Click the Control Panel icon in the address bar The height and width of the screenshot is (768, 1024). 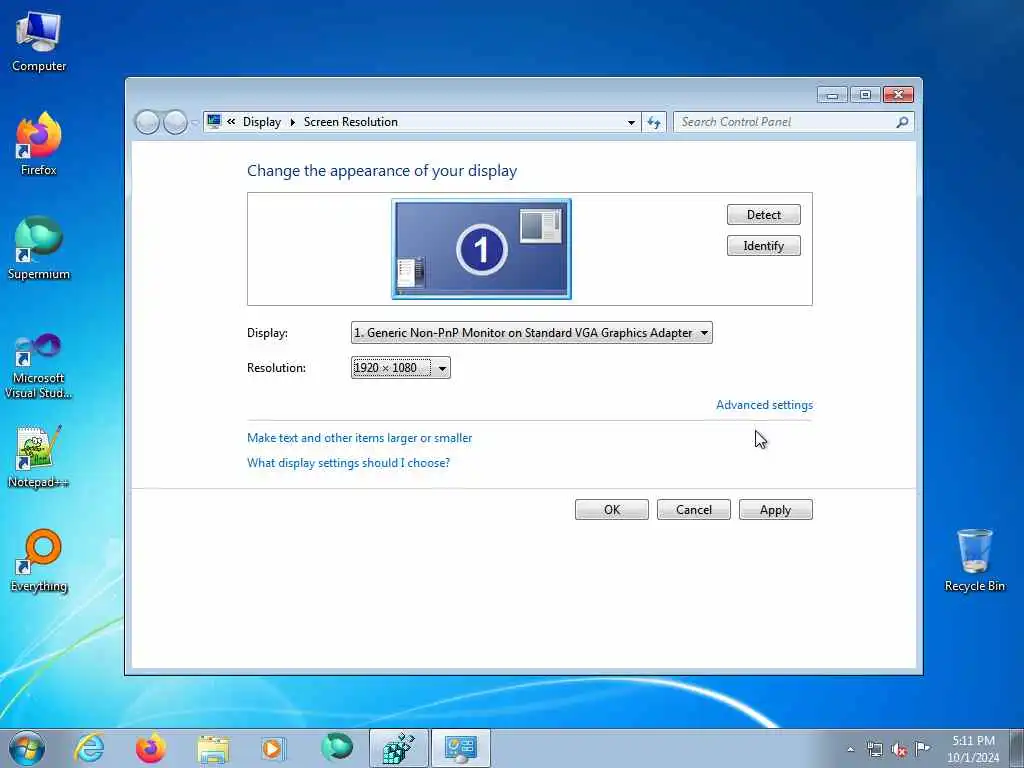coord(214,121)
